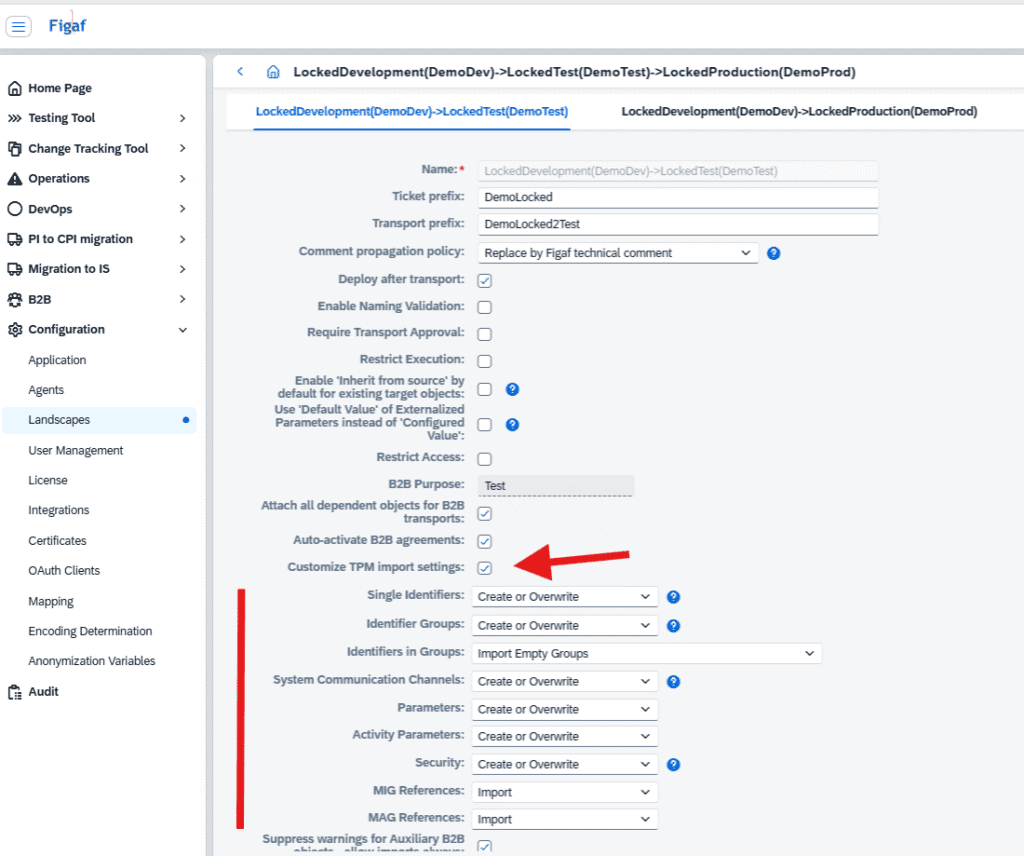Image resolution: width=1024 pixels, height=856 pixels.
Task: Click the Audit clipboard icon
Action: point(14,692)
